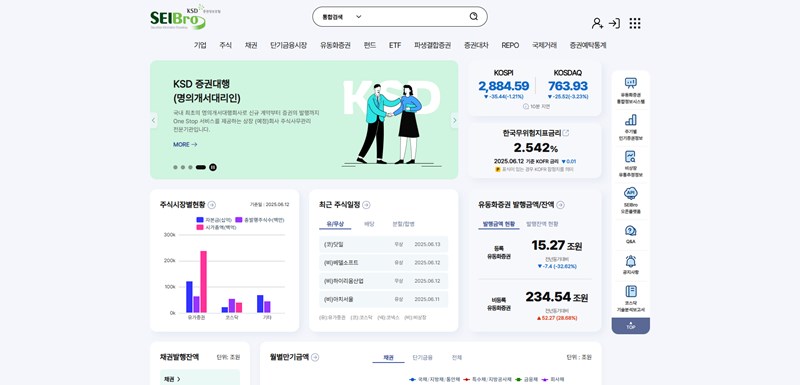
Task: Open the 기업 menu
Action: pyautogui.click(x=200, y=45)
